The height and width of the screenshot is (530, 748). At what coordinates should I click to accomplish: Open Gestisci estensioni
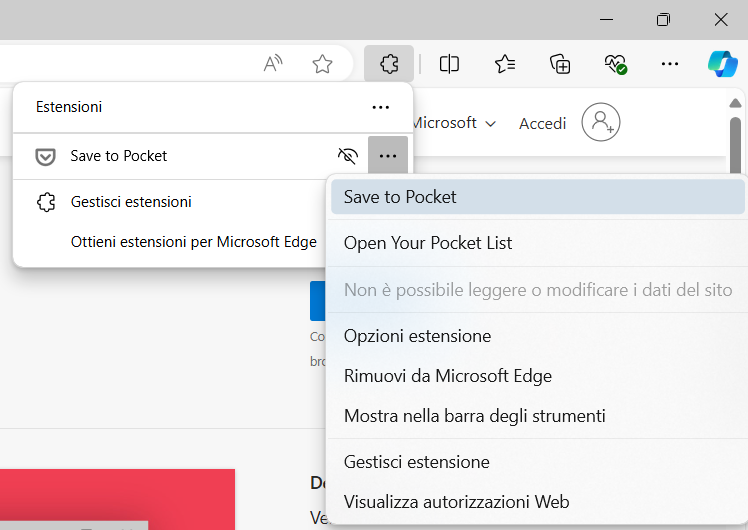131,202
